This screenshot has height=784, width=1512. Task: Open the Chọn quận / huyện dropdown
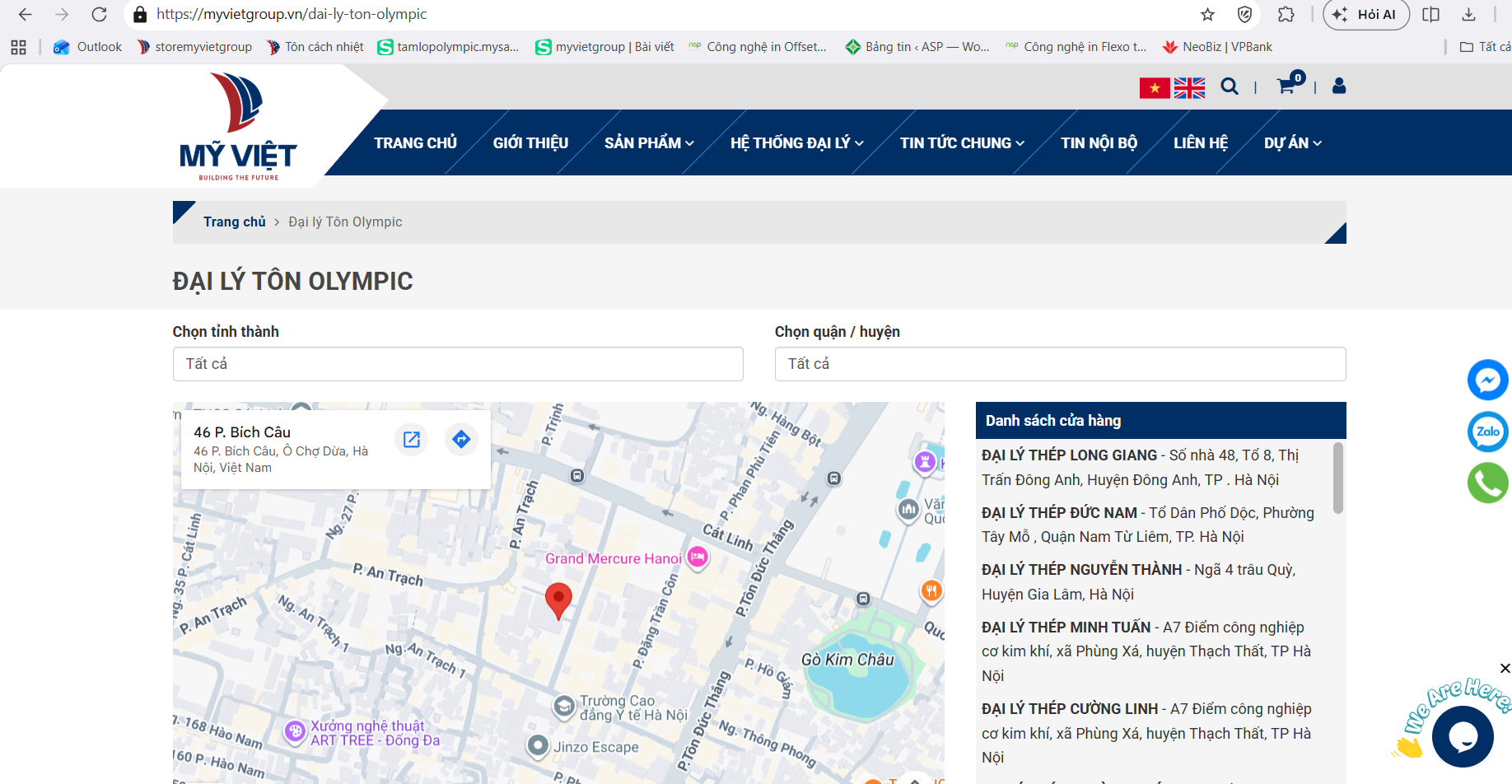[x=1060, y=364]
